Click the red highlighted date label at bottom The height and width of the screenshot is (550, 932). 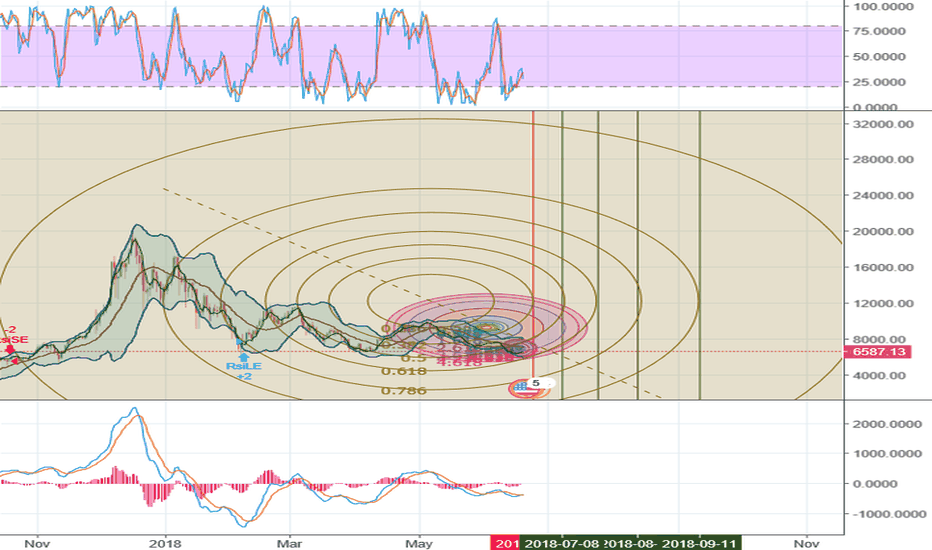point(505,543)
